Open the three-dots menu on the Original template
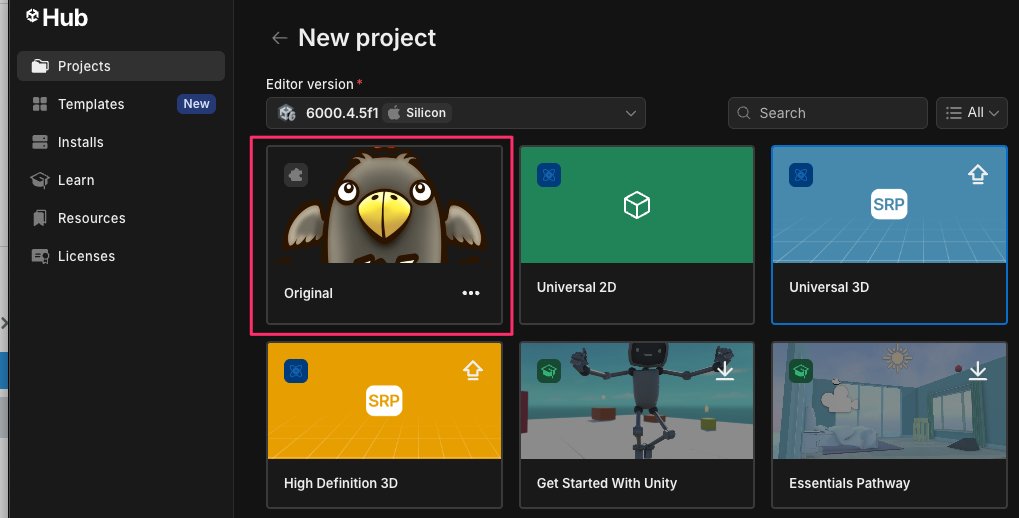Image resolution: width=1019 pixels, height=518 pixels. point(471,293)
